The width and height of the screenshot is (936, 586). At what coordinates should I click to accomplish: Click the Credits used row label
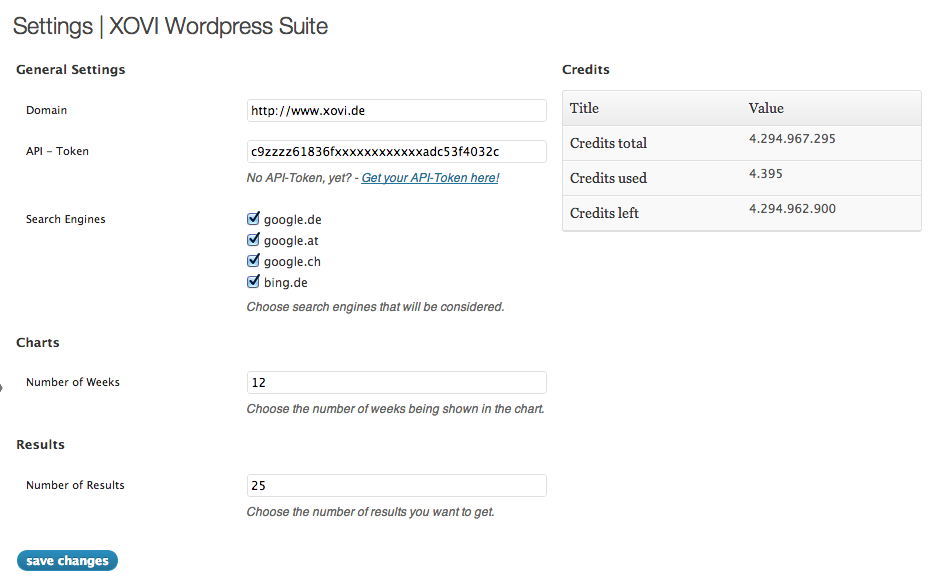608,178
